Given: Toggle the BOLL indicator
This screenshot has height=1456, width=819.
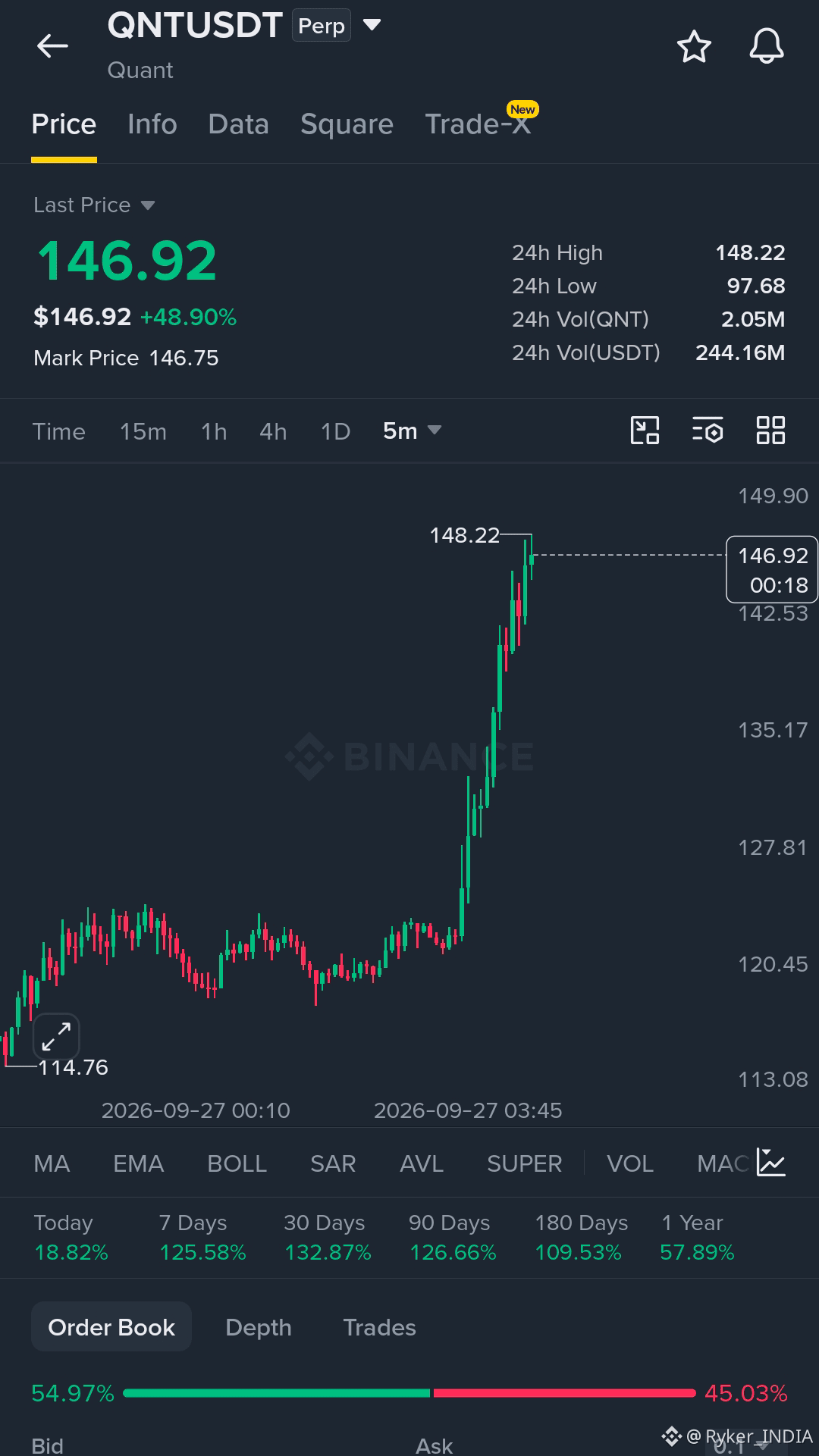Looking at the screenshot, I should (x=237, y=1163).
